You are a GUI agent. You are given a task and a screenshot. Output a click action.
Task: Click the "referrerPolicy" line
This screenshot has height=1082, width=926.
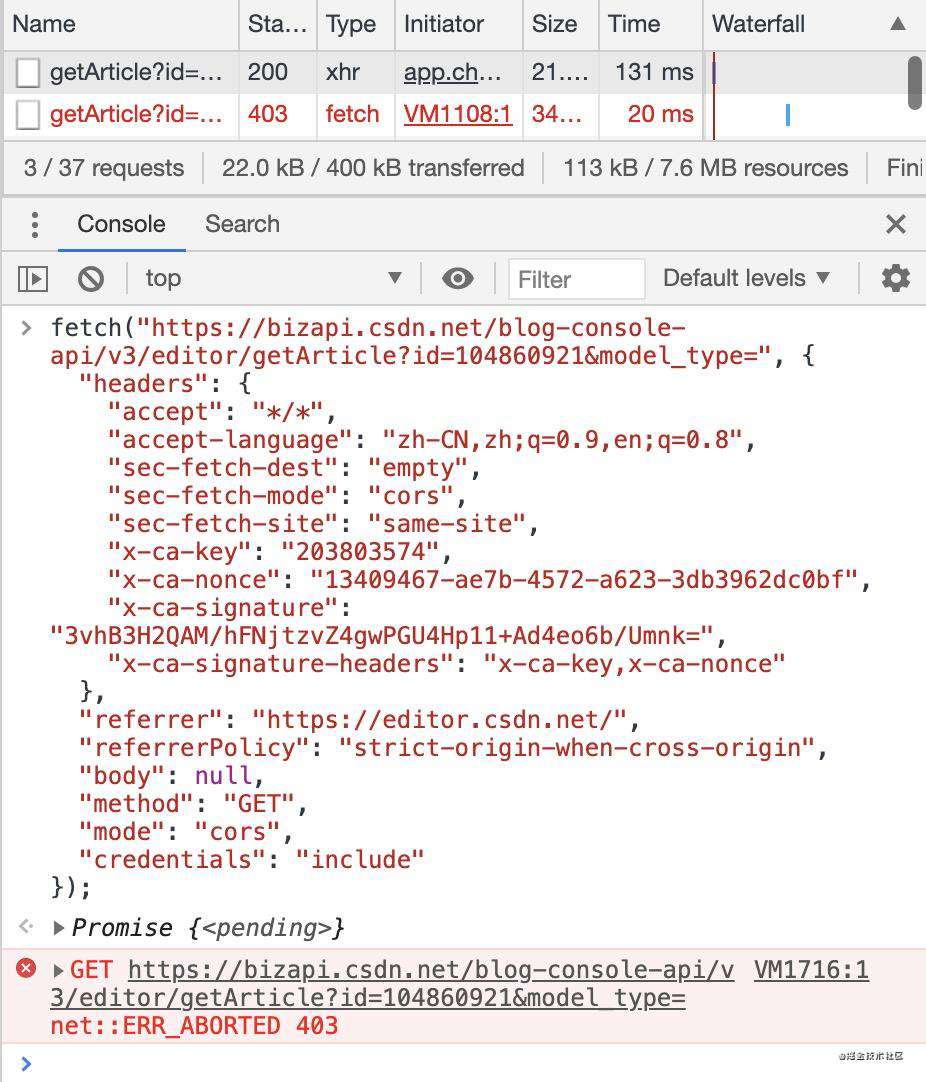453,748
